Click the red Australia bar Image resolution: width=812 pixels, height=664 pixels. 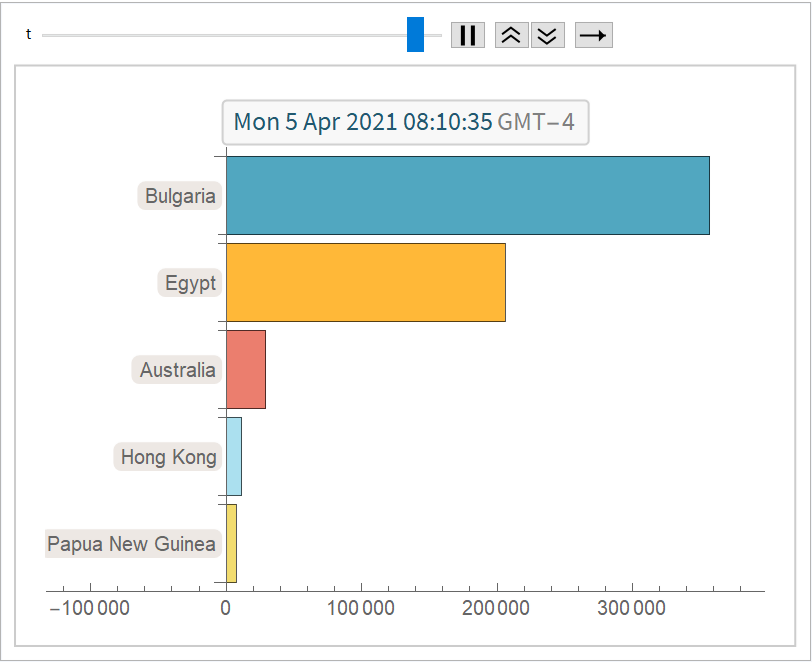tap(246, 369)
